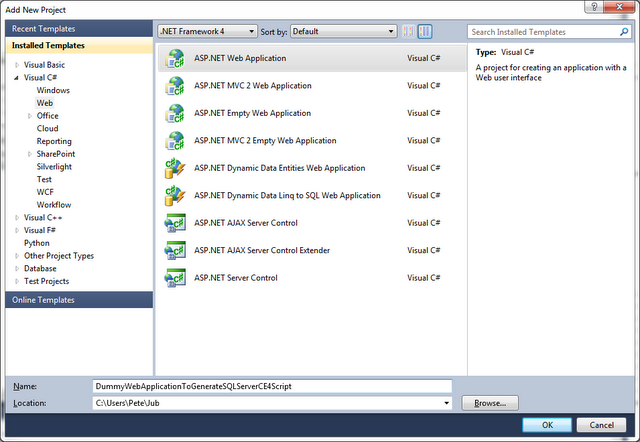Click the Dynamic Data Entities Web Application icon
This screenshot has width=640, height=442.
175,168
